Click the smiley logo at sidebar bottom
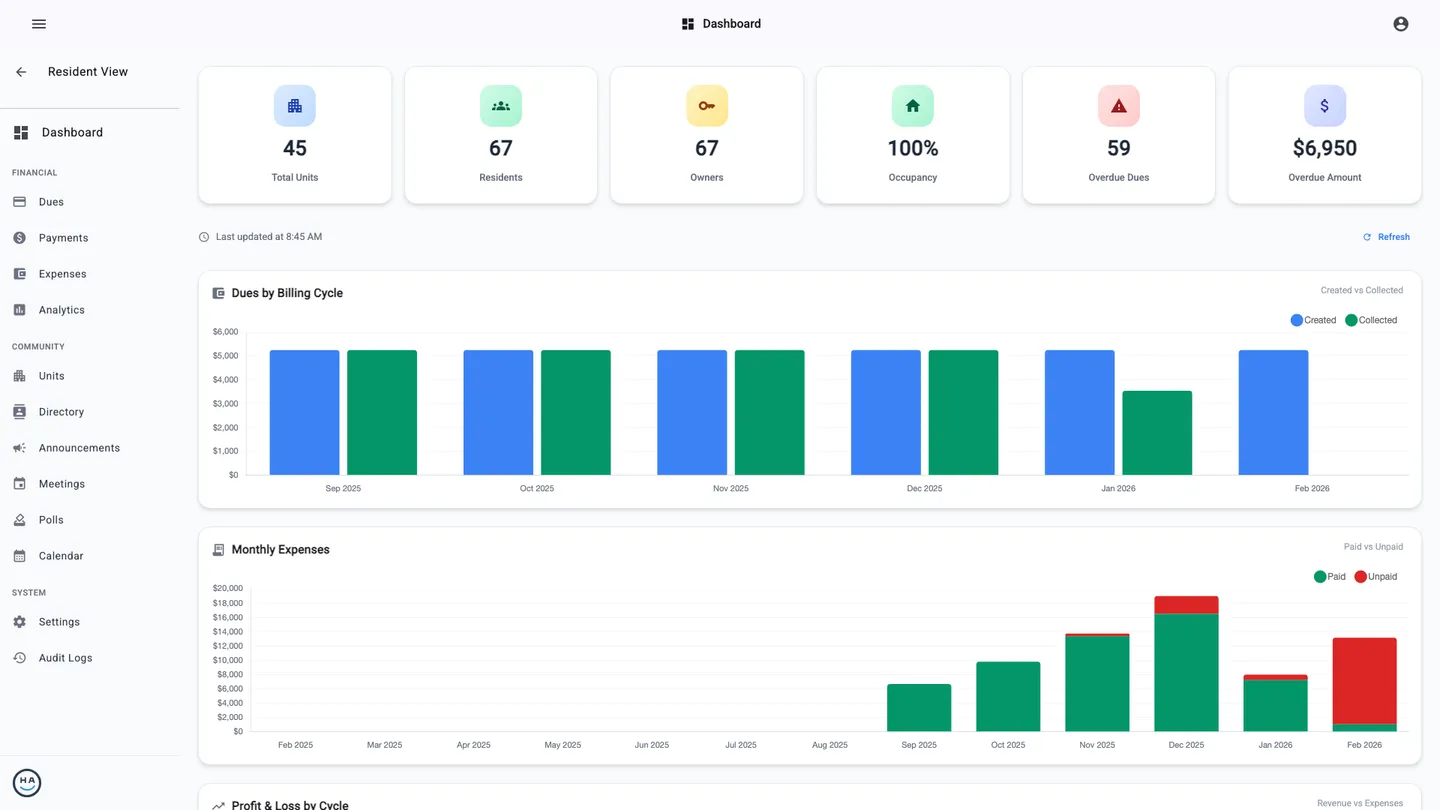 click(x=27, y=783)
